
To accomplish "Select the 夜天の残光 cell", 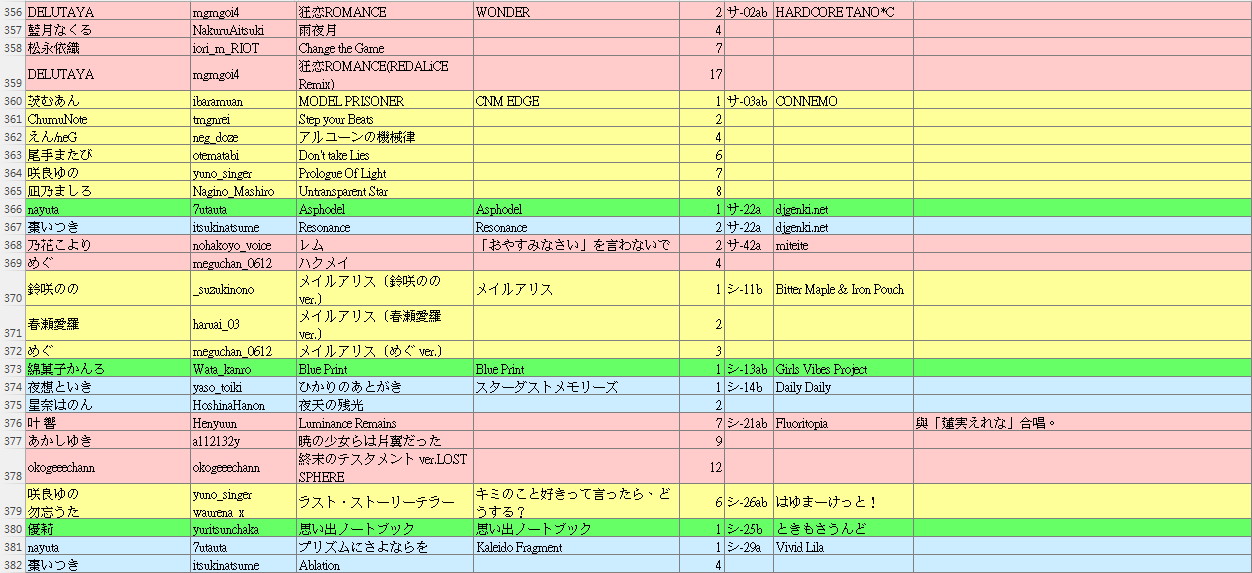I will pos(384,405).
